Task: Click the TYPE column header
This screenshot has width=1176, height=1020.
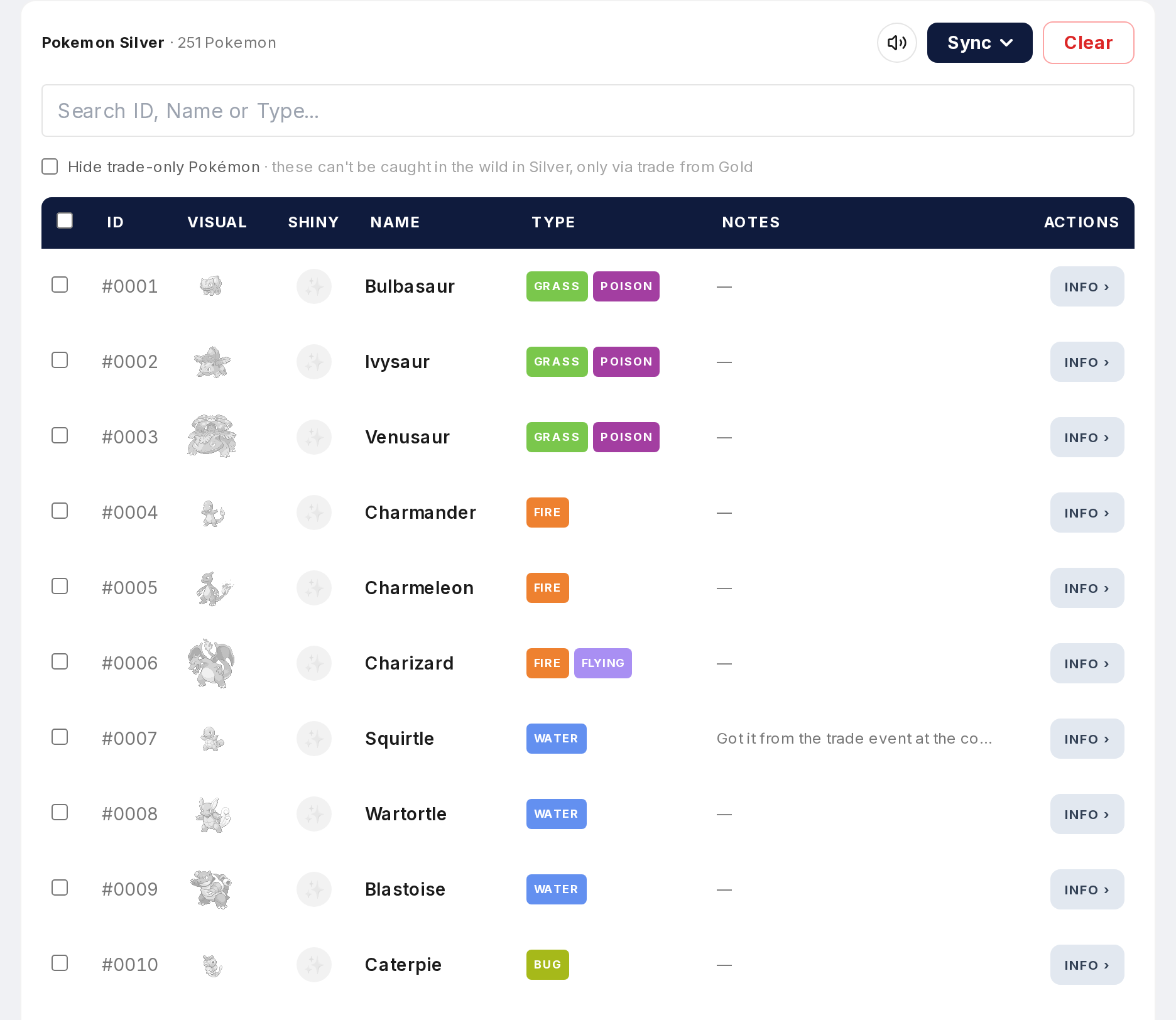Action: click(x=553, y=222)
